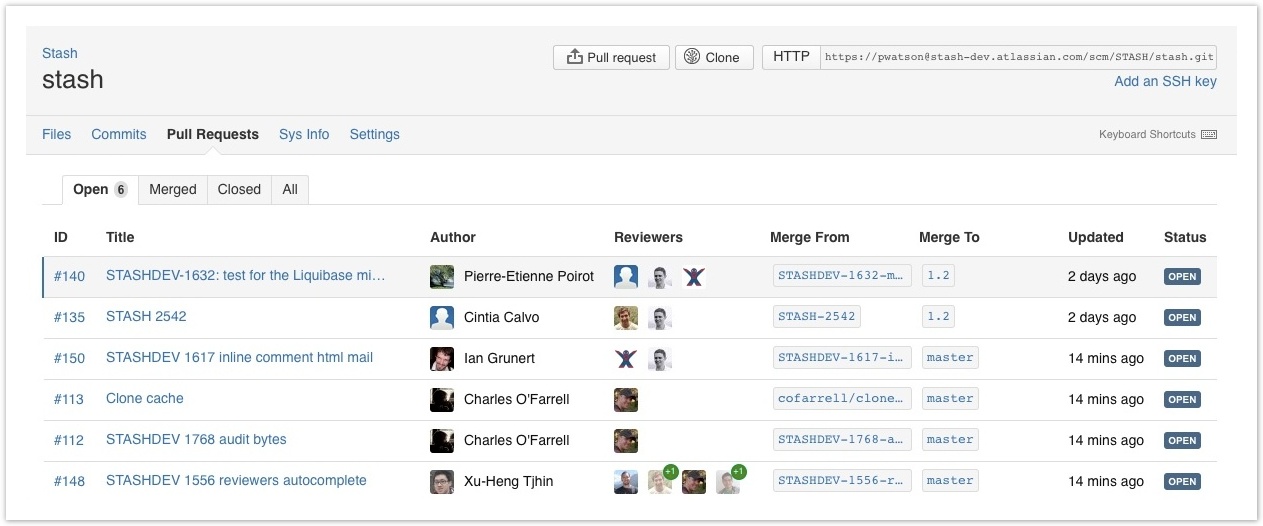Open pull request #113 ID link
Screen dimensions: 1263x526
click(x=69, y=399)
